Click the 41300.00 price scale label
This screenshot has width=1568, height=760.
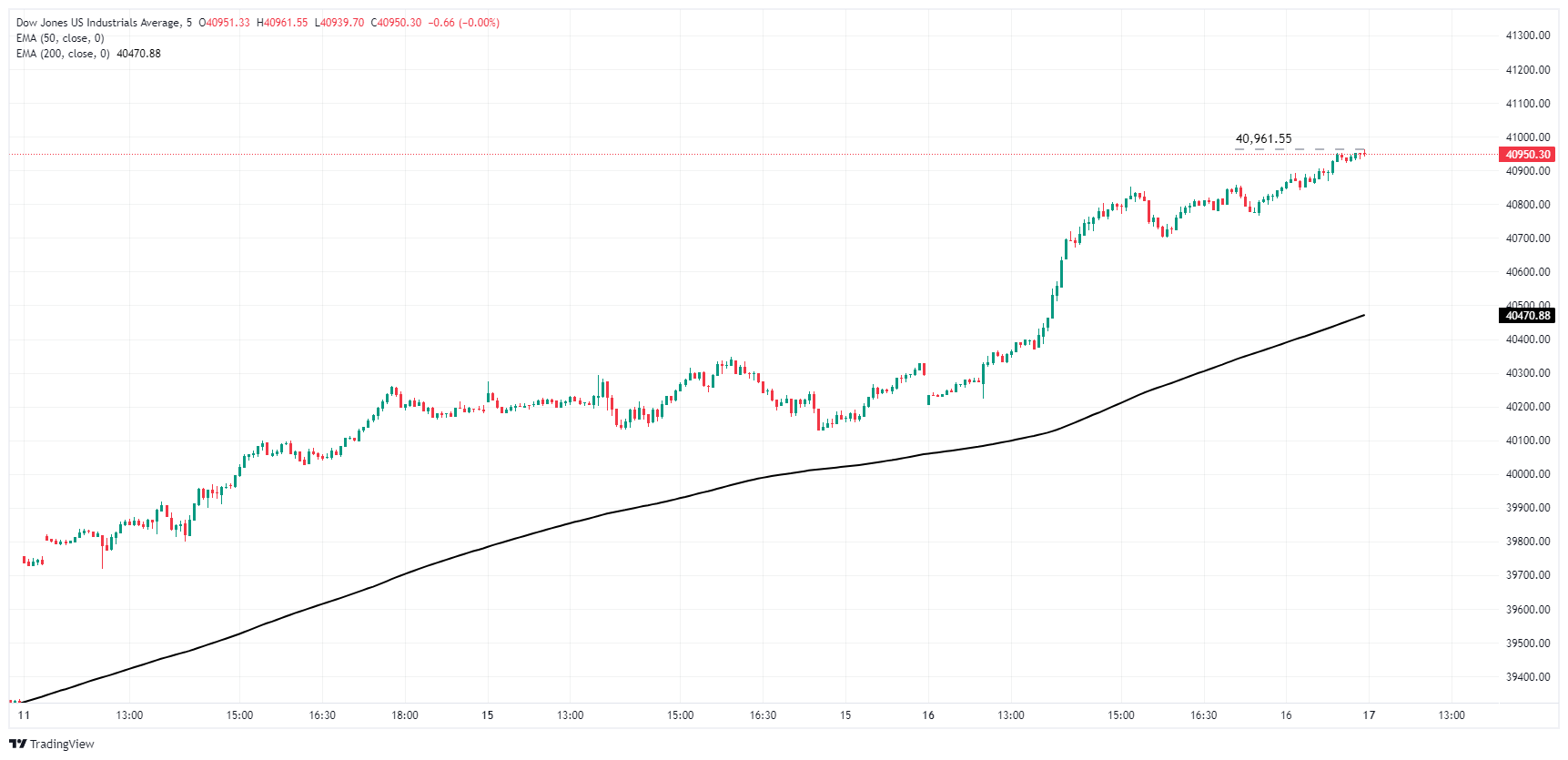(1528, 35)
